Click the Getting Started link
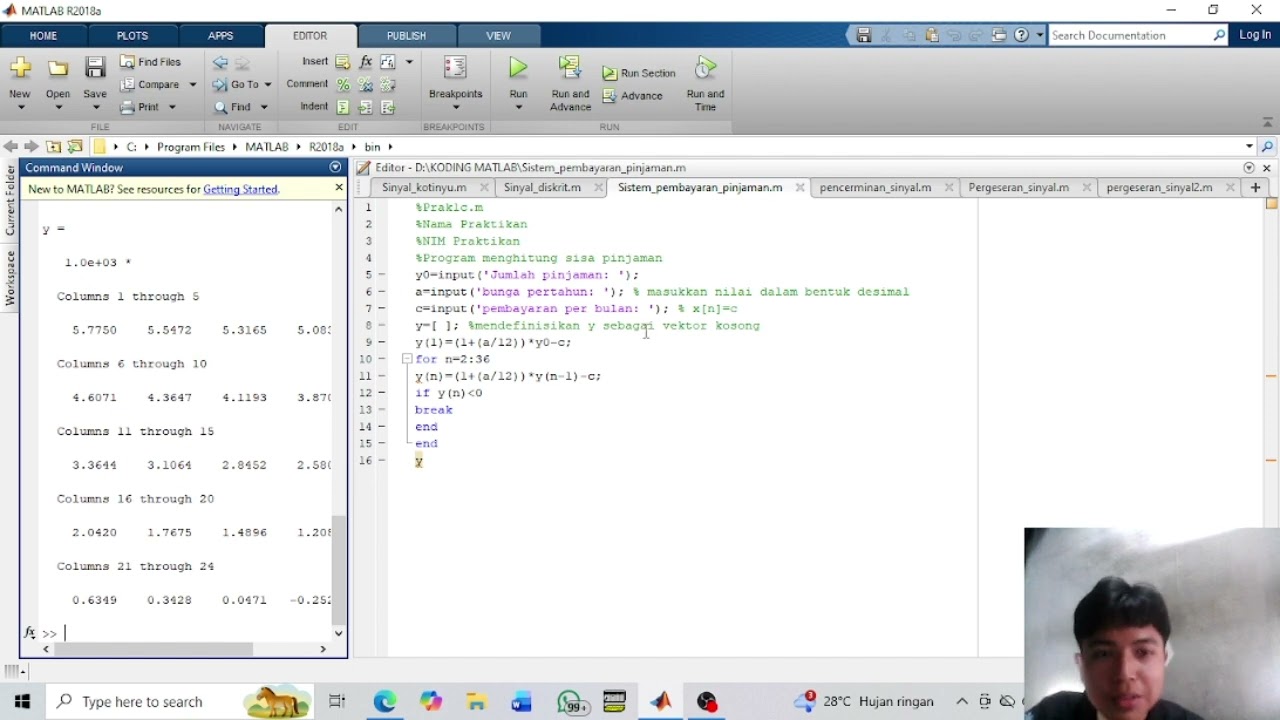Image resolution: width=1280 pixels, height=720 pixels. coord(240,189)
